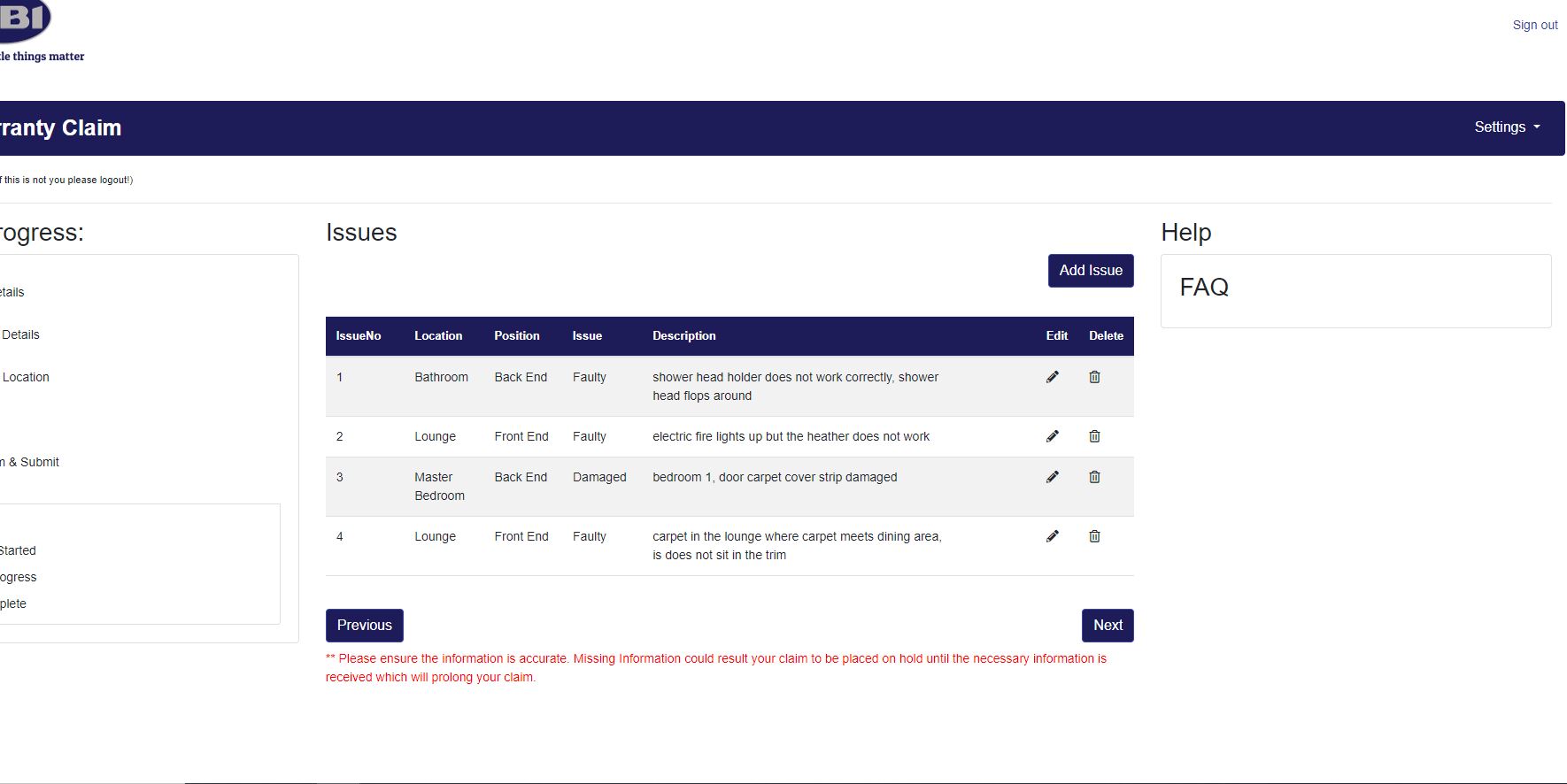Edit issue 4 lounge carpet row

(1053, 536)
